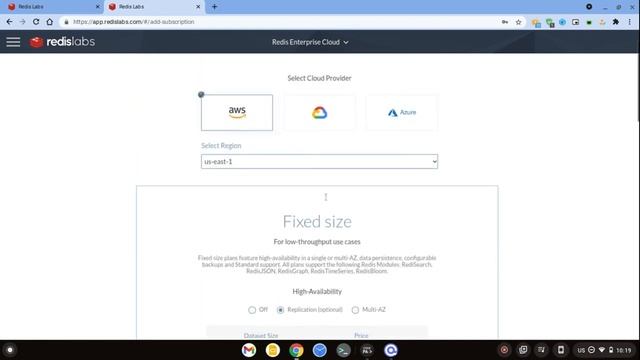Viewport: 640px width, 360px height.
Task: Go back in browser history
Action: [x=9, y=22]
